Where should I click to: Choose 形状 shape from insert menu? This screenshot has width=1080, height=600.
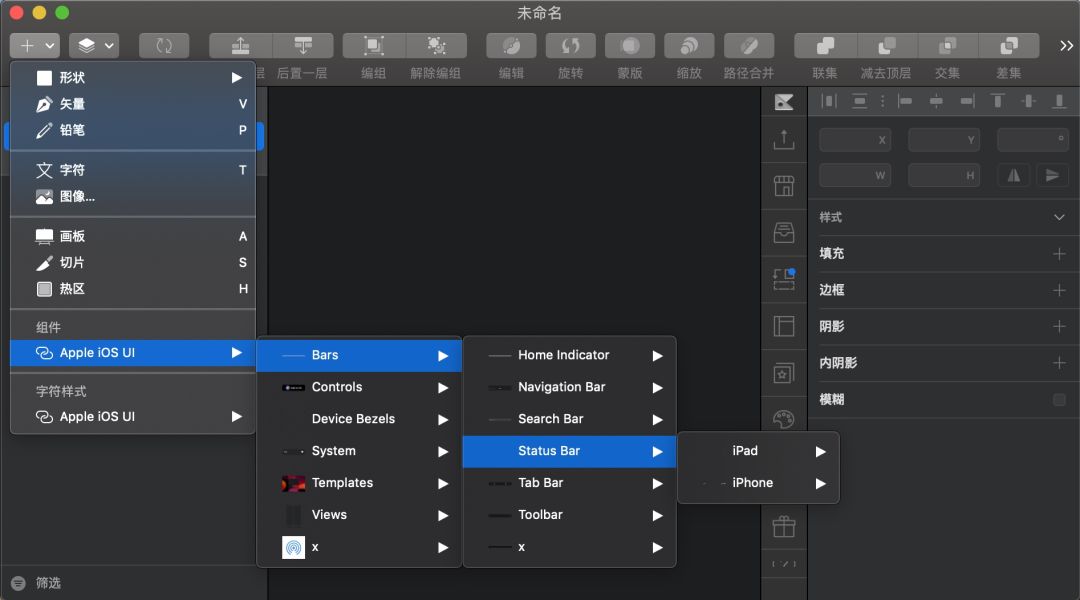133,77
